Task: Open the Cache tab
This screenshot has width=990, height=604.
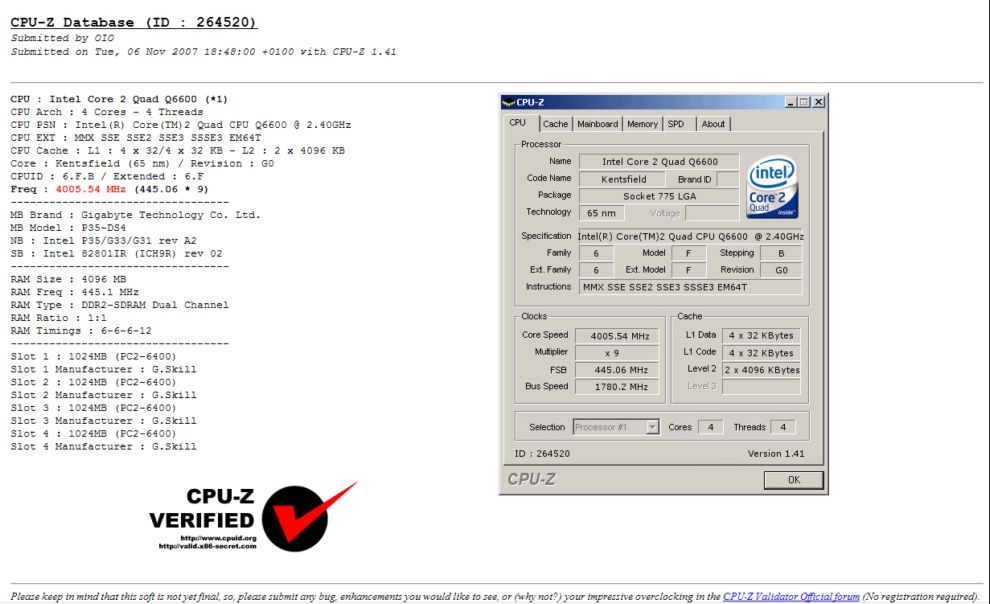Action: pos(556,124)
